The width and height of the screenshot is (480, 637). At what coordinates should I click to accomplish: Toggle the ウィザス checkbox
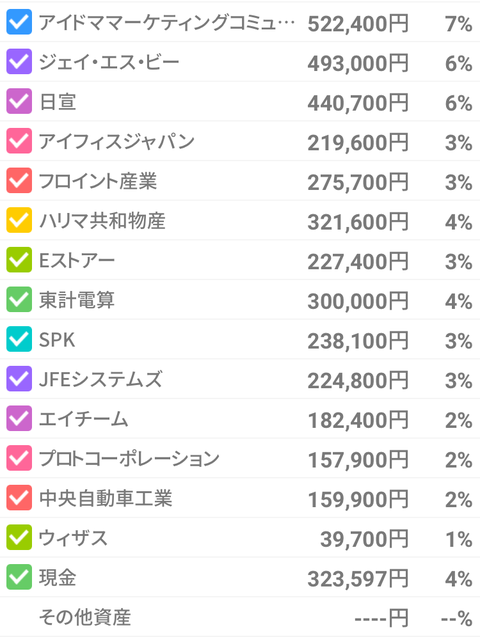pyautogui.click(x=19, y=537)
